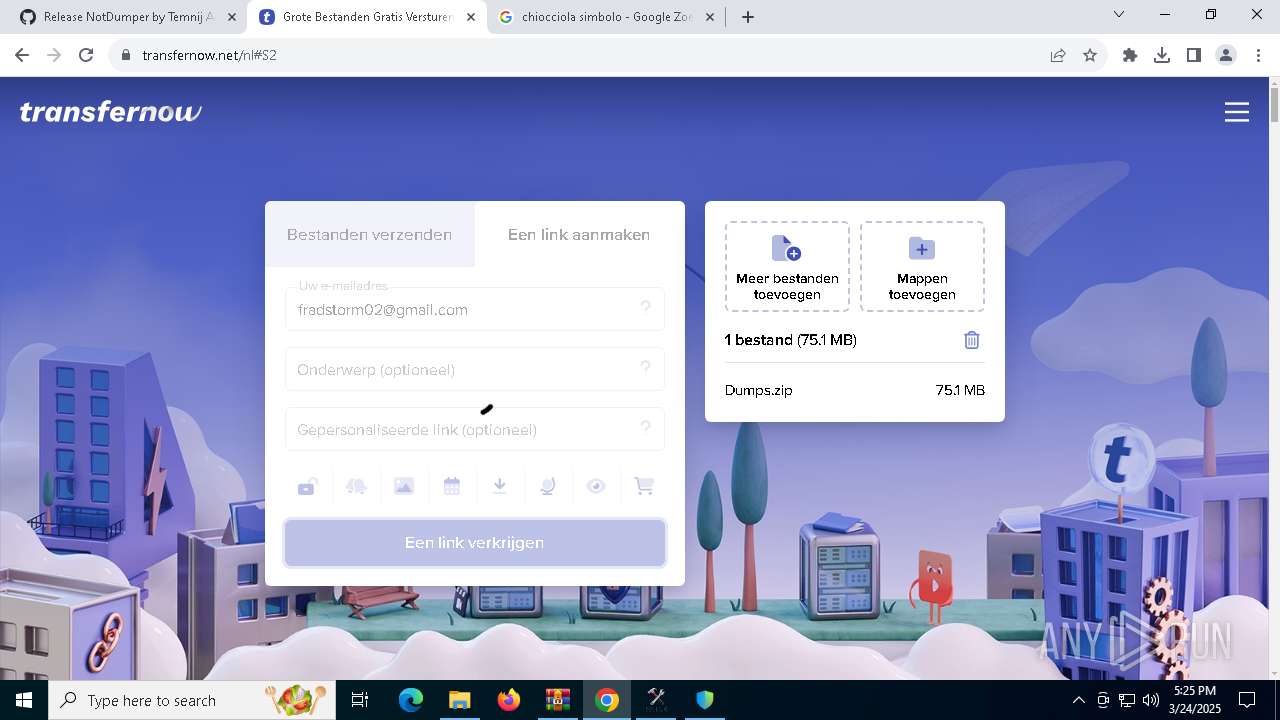Close the chiocciola simbolo tab
Viewport: 1280px width, 720px height.
pos(710,17)
